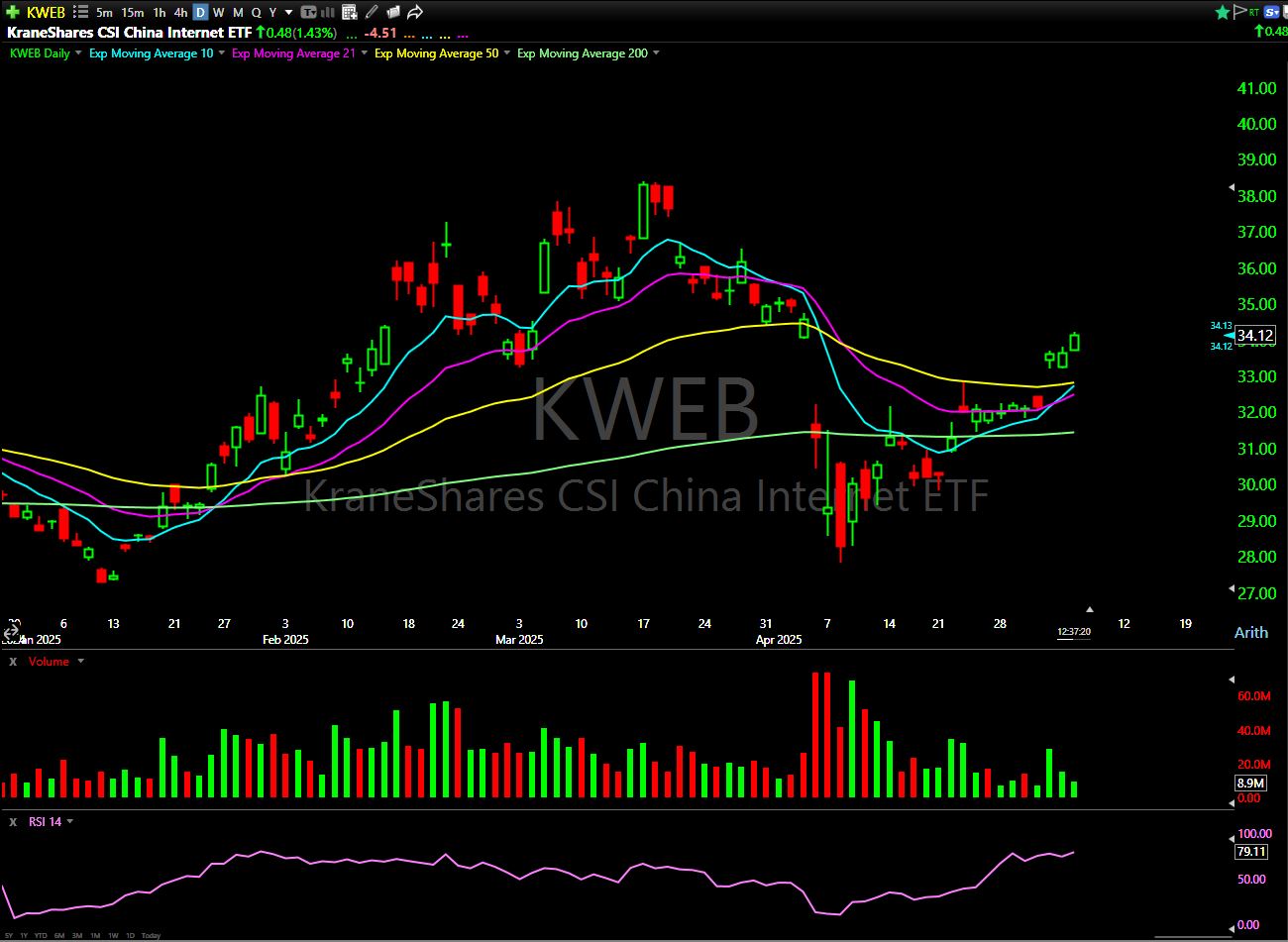
Task: Set chart range to 1D
Action: (130, 935)
